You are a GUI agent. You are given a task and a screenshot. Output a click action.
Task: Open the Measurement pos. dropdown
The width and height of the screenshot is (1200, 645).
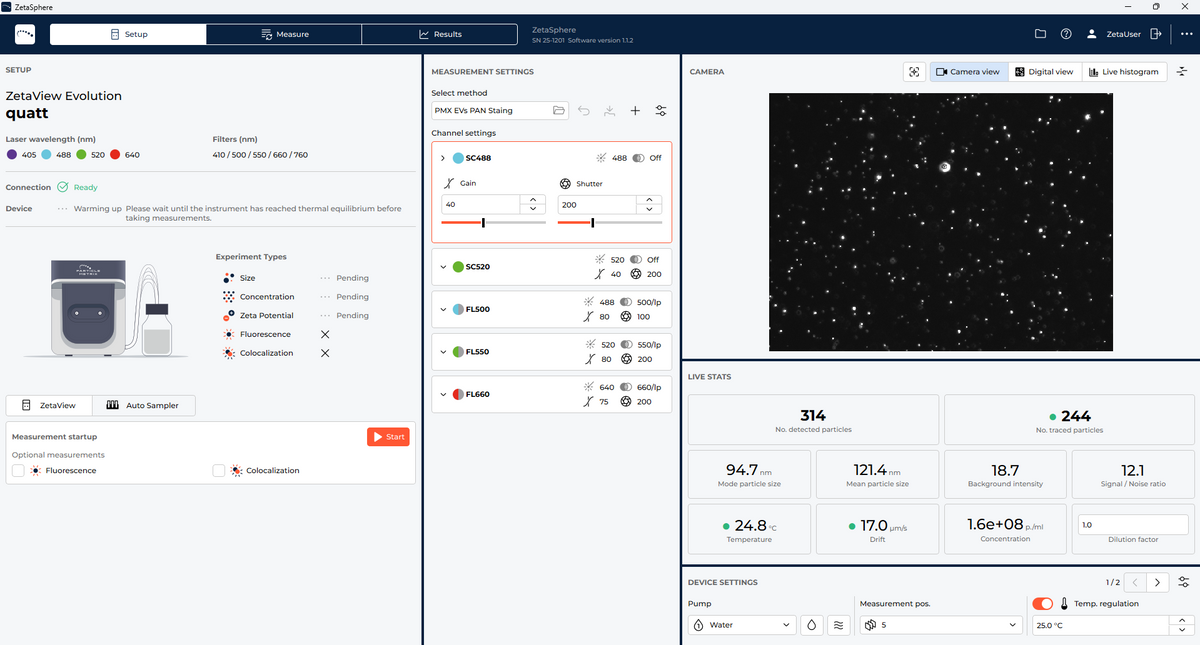(941, 625)
